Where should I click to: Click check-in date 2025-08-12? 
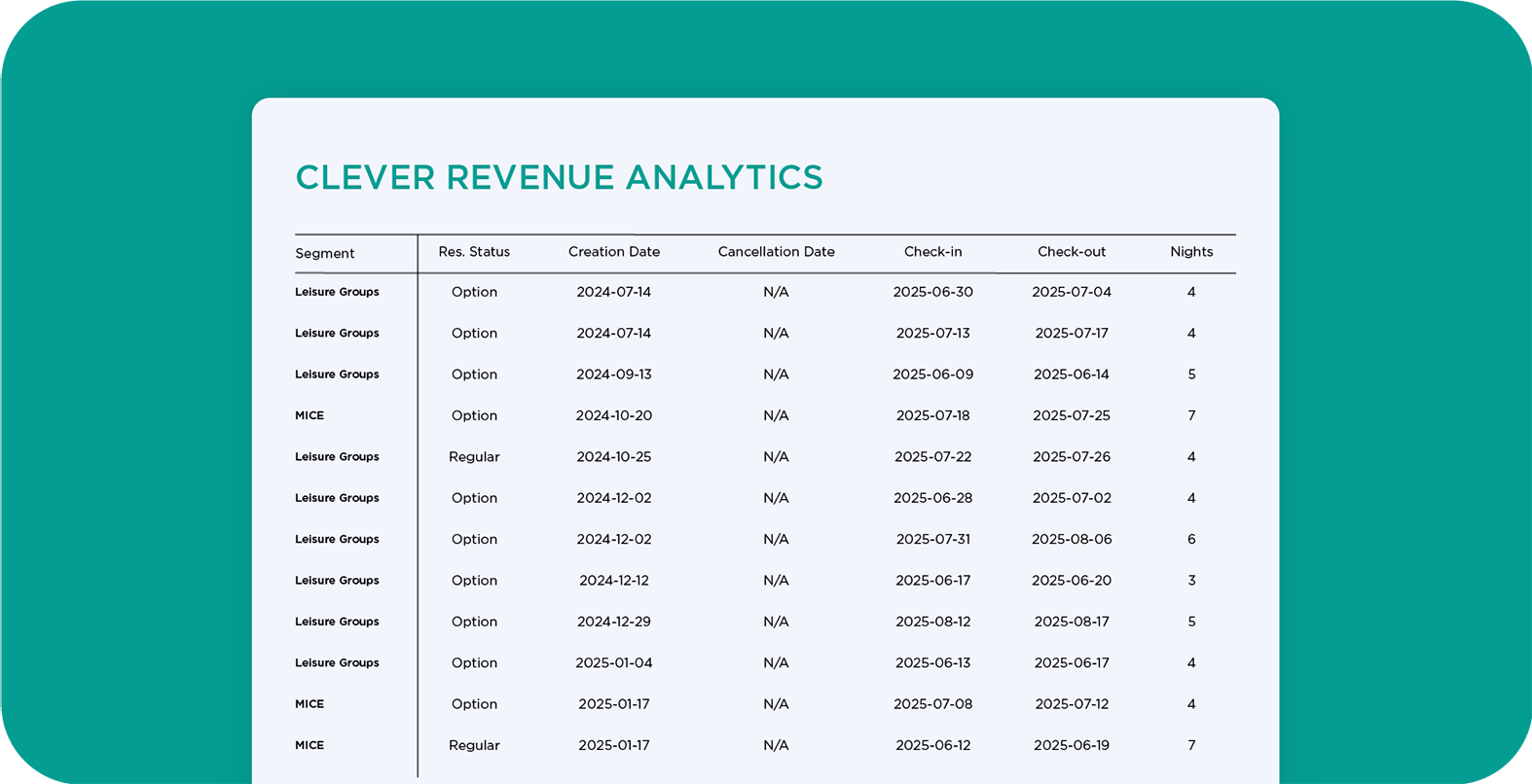933,622
